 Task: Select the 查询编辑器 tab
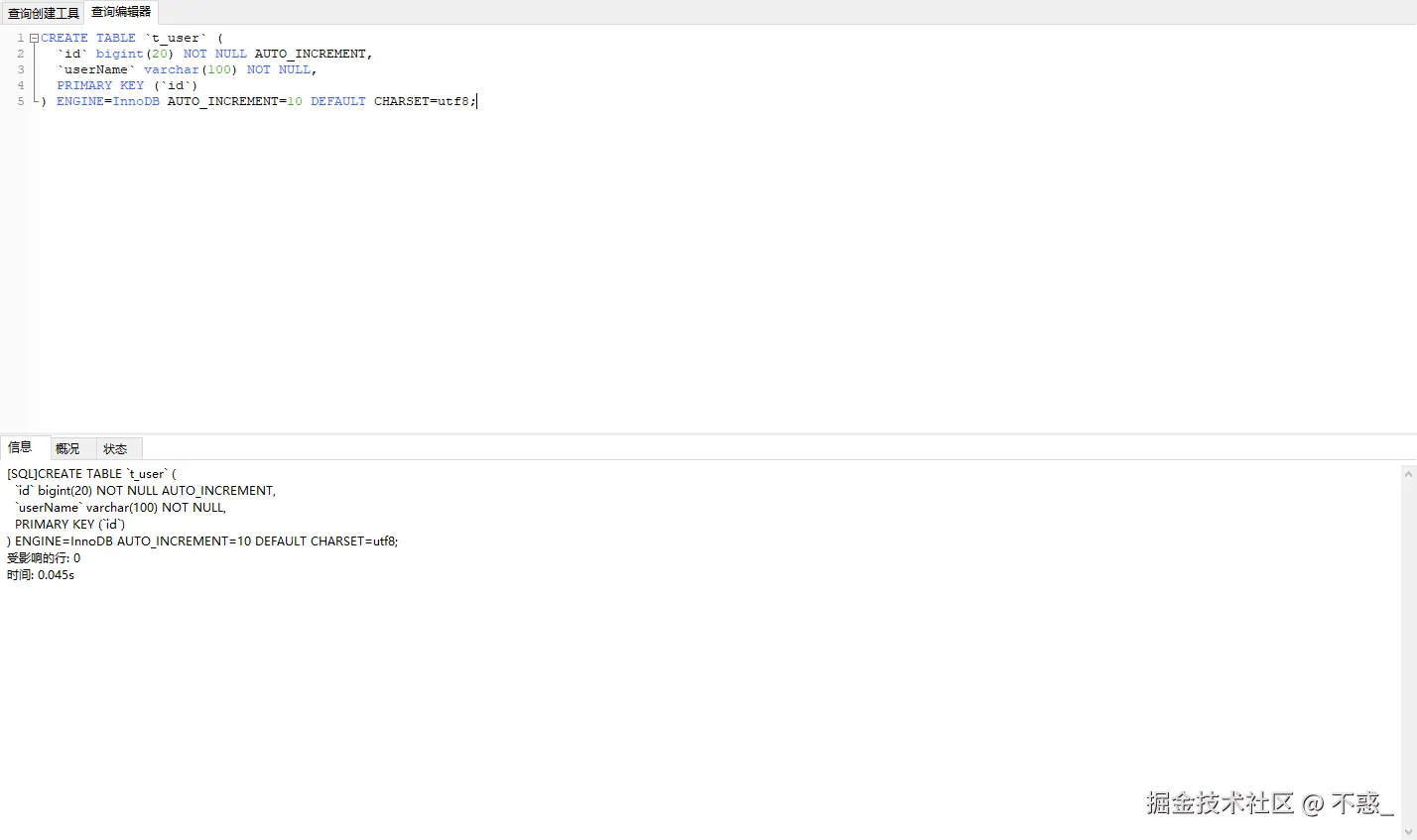tap(121, 12)
